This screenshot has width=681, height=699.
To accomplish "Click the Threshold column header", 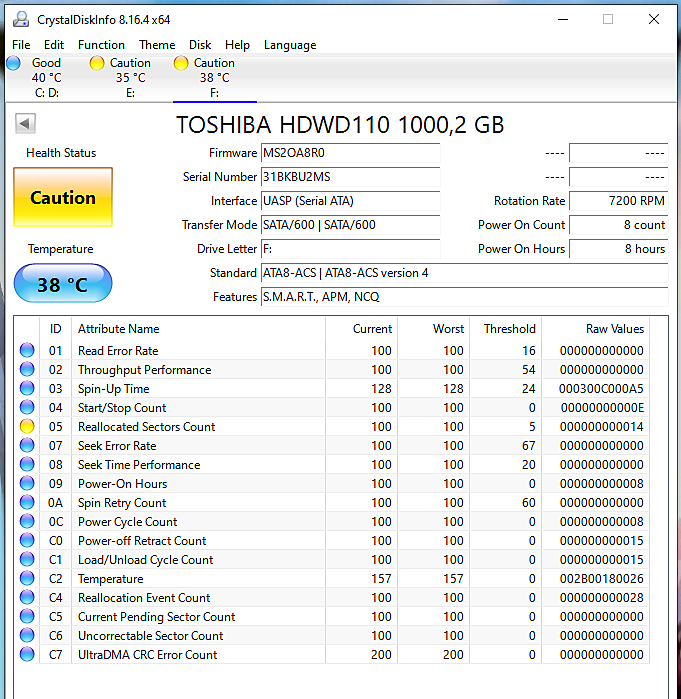I will [x=505, y=329].
